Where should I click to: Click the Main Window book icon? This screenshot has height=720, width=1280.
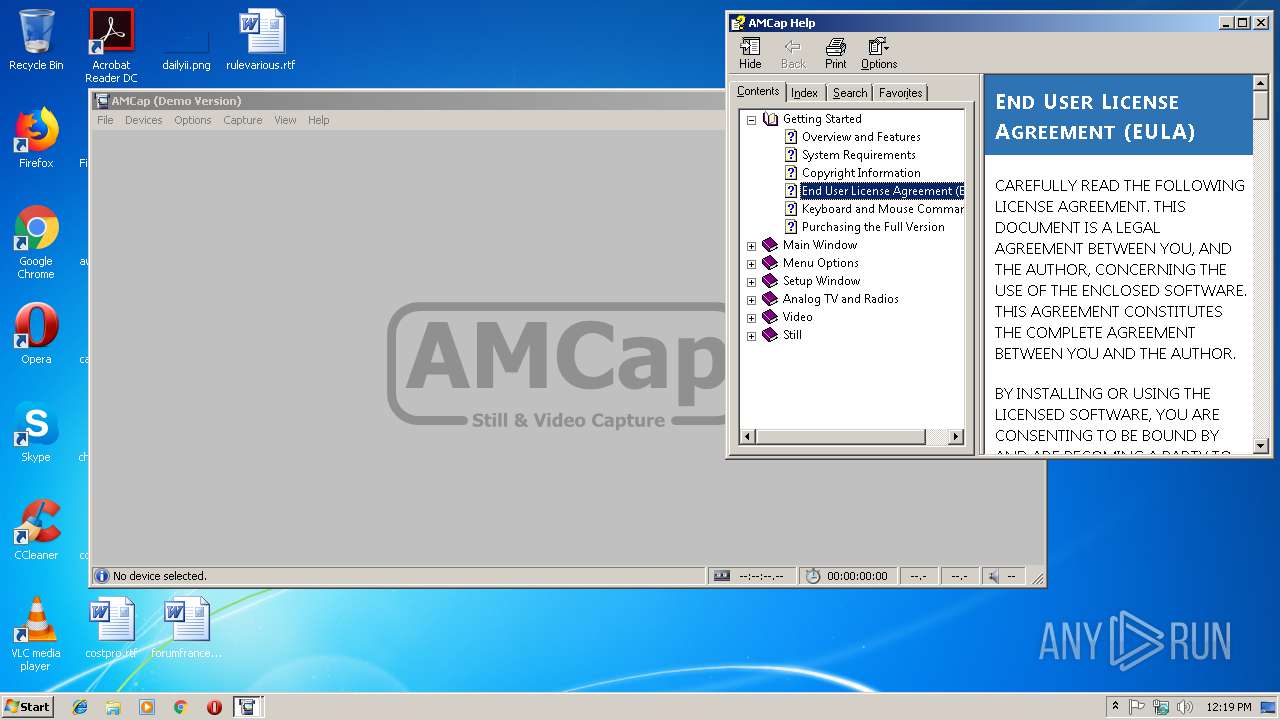tap(770, 245)
